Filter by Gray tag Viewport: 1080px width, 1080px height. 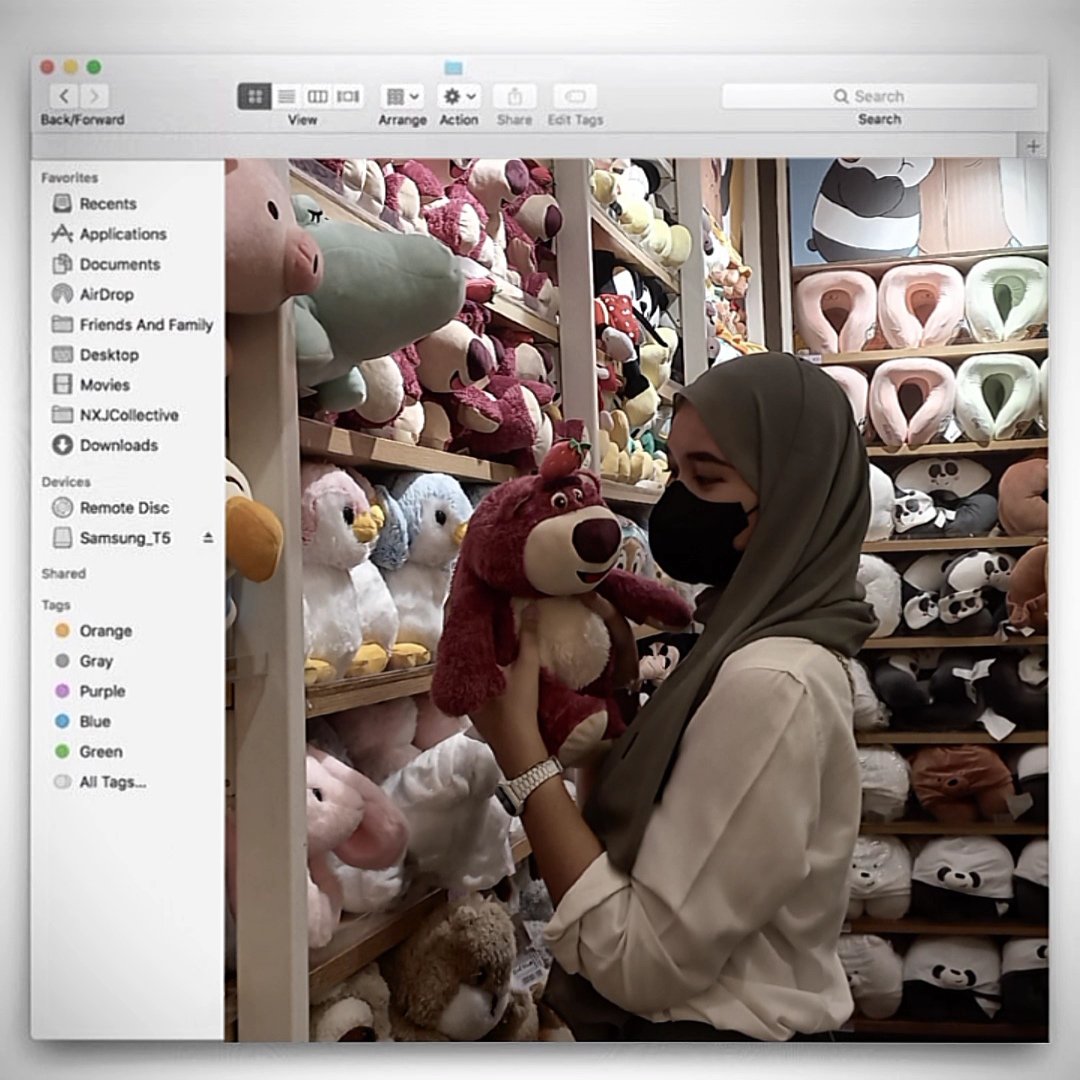[83, 661]
